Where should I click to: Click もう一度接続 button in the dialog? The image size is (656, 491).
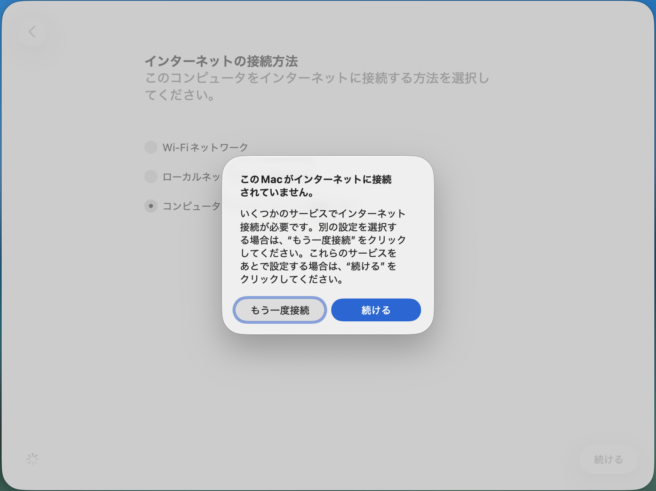pos(279,310)
